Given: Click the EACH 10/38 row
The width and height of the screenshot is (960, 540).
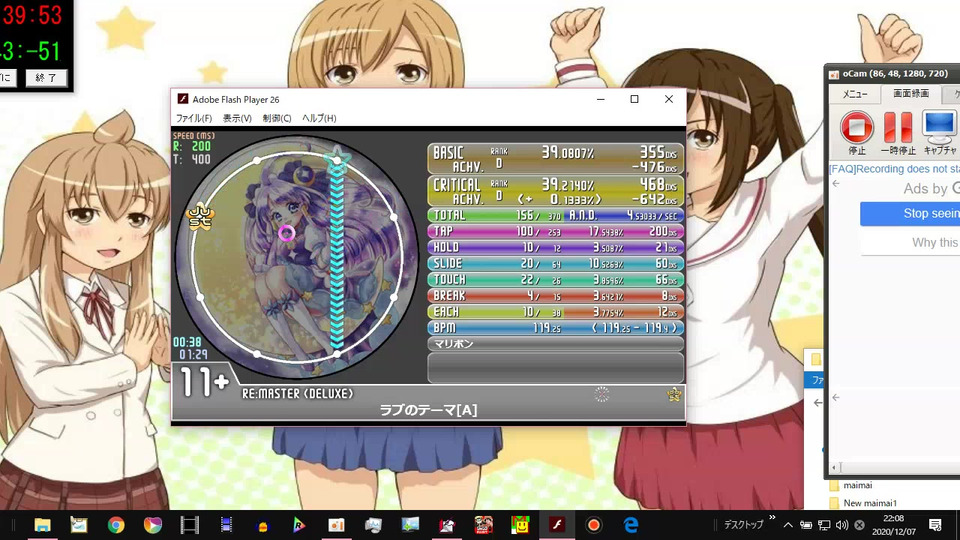Looking at the screenshot, I should coord(555,312).
